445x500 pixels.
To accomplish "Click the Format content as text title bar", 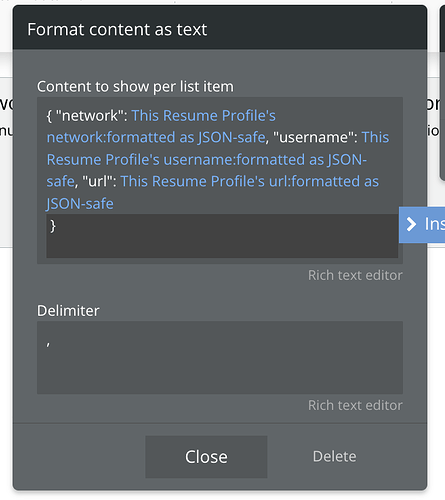I will [x=220, y=29].
